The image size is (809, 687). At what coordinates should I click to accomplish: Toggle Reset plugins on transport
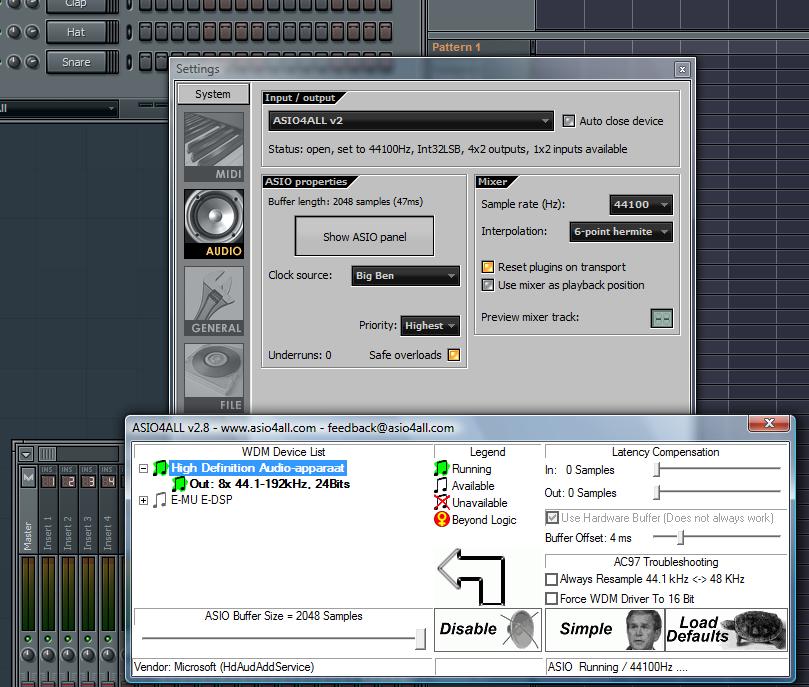coord(487,267)
